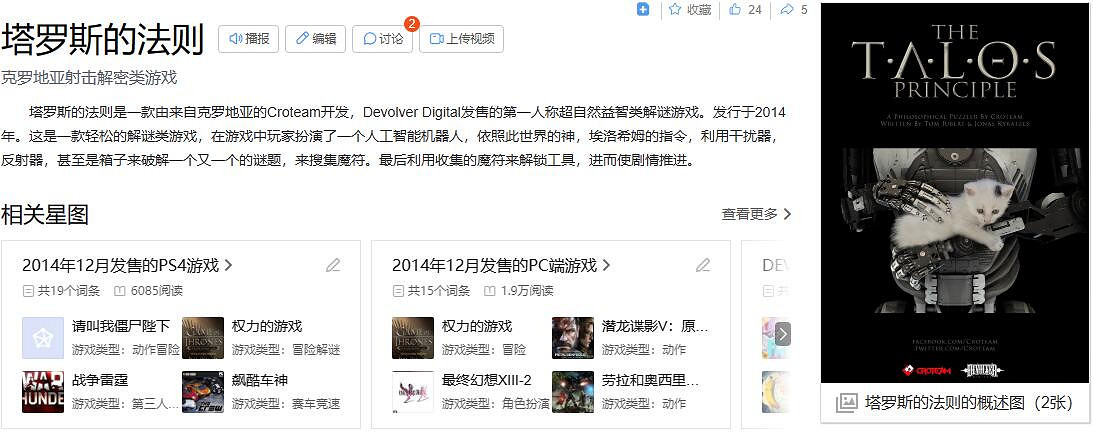Screen dimensions: 1093x432
Task: Click 共15个词条 entry count text
Action: [438, 291]
